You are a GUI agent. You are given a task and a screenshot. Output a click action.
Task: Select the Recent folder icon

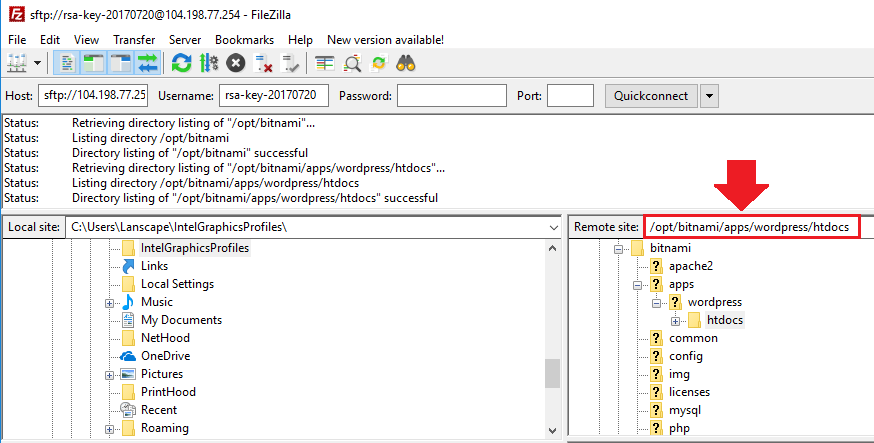point(128,410)
